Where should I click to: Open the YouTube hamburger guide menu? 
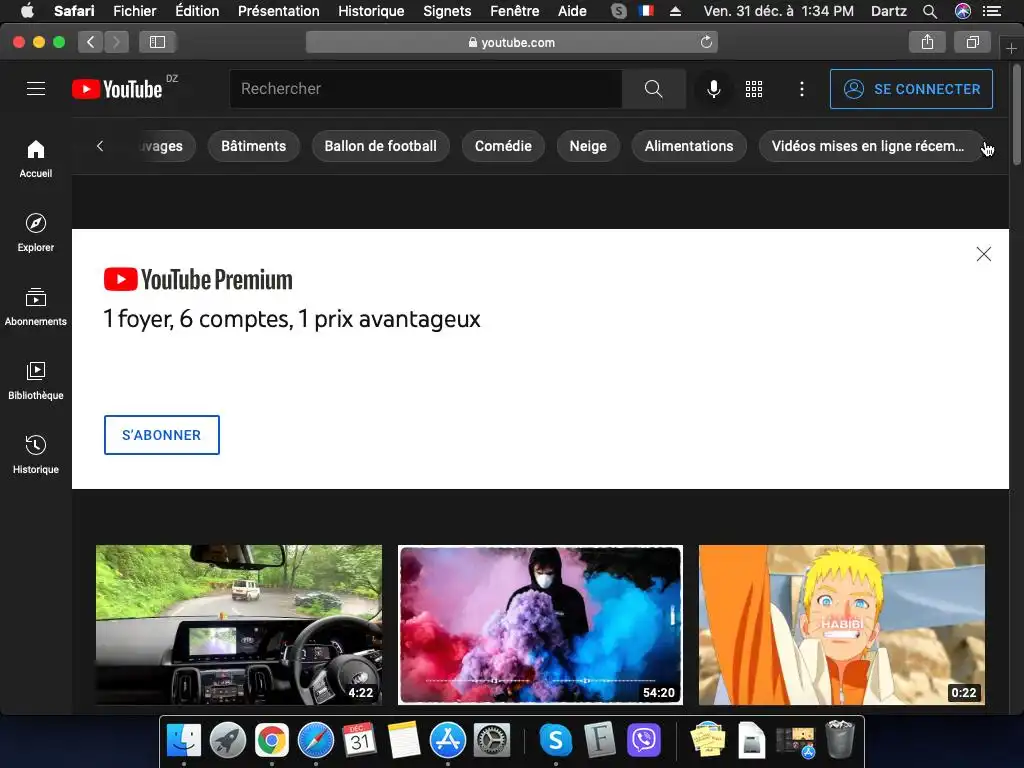tap(36, 89)
